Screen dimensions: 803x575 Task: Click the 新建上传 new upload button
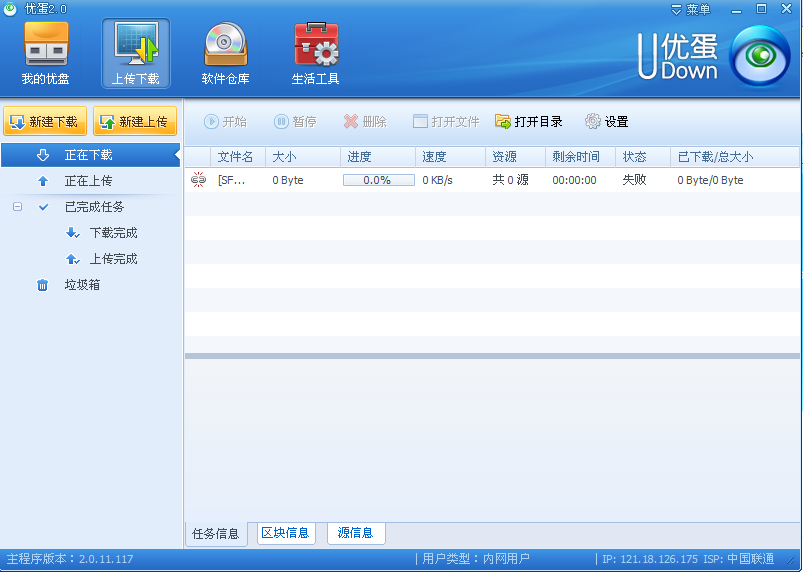point(135,121)
